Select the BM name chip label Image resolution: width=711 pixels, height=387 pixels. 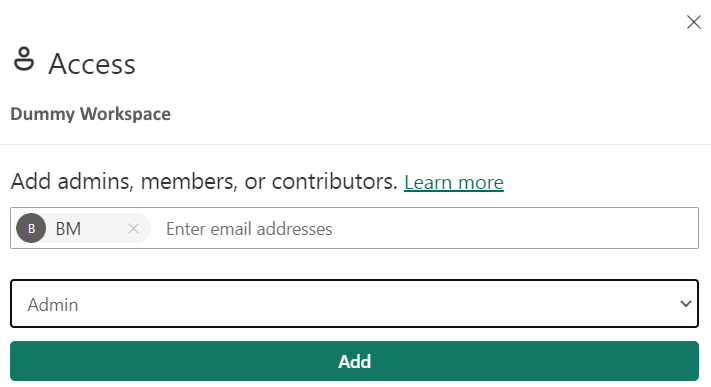[x=68, y=229]
